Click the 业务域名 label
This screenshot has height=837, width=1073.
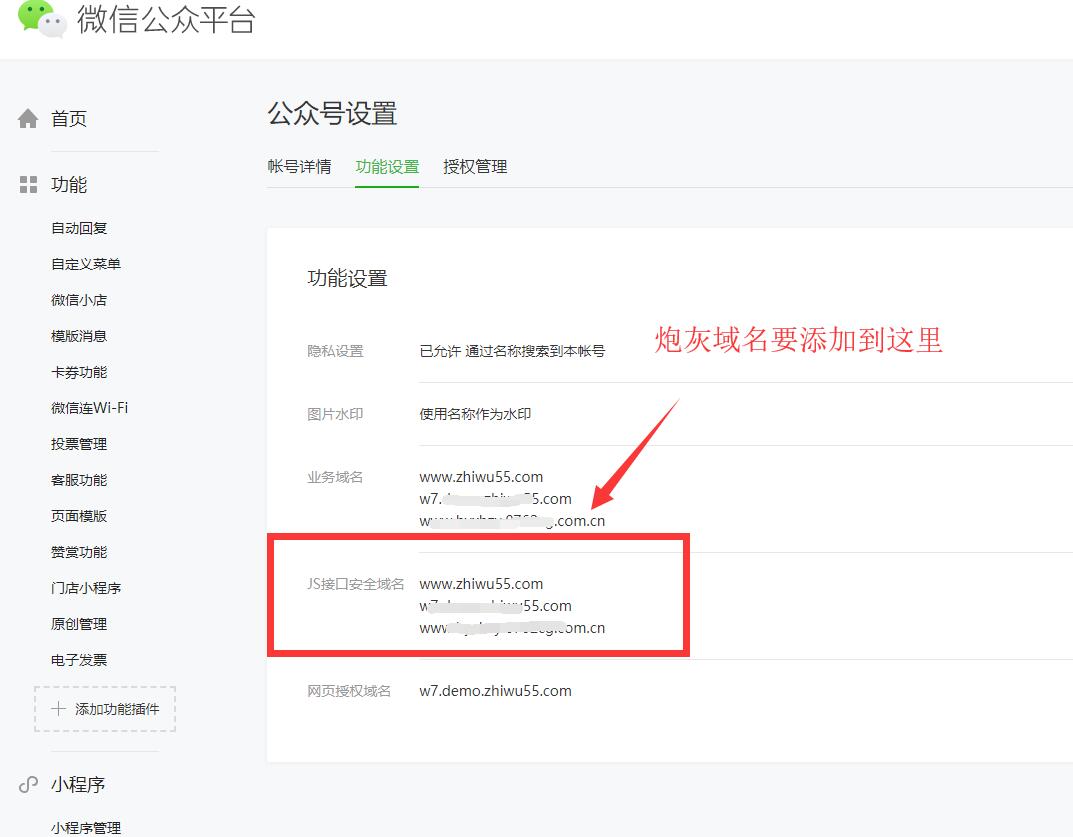click(x=335, y=477)
